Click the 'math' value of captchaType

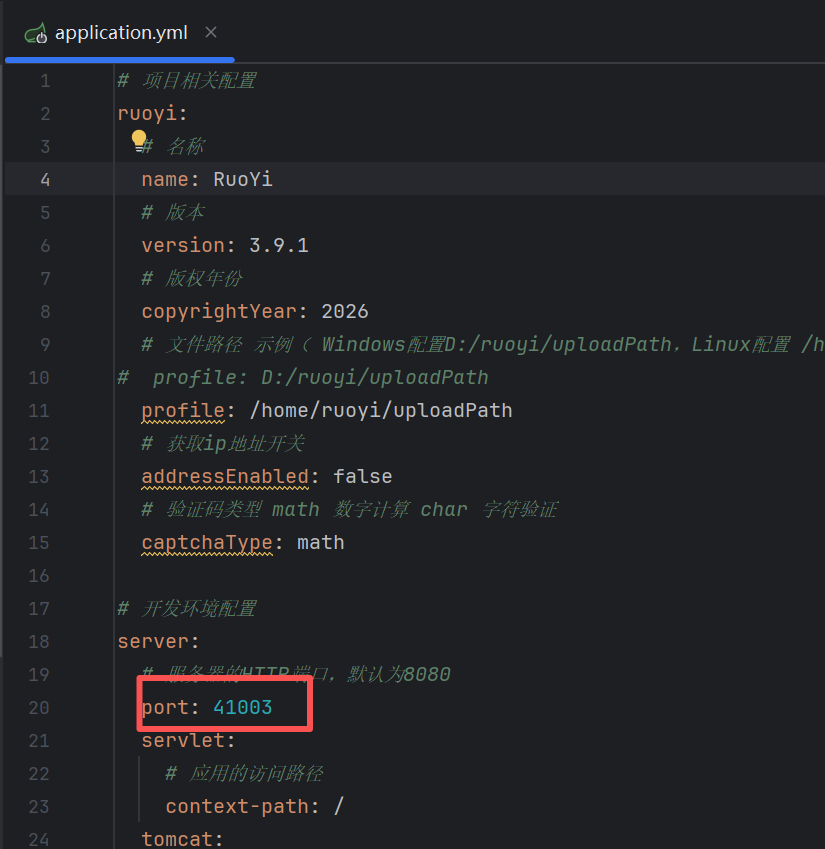(x=320, y=543)
